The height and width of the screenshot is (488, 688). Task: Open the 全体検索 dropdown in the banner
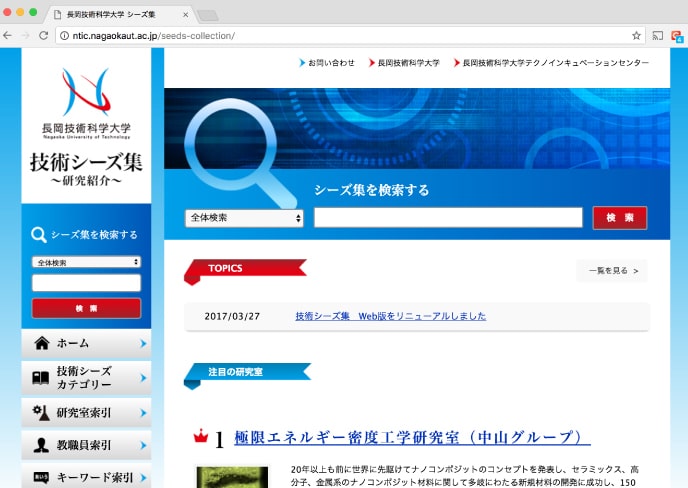pyautogui.click(x=244, y=218)
